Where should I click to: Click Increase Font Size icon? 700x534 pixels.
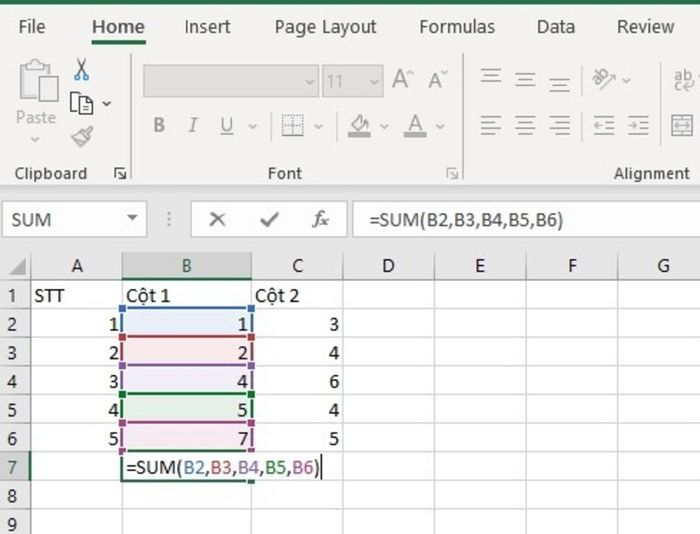(403, 80)
